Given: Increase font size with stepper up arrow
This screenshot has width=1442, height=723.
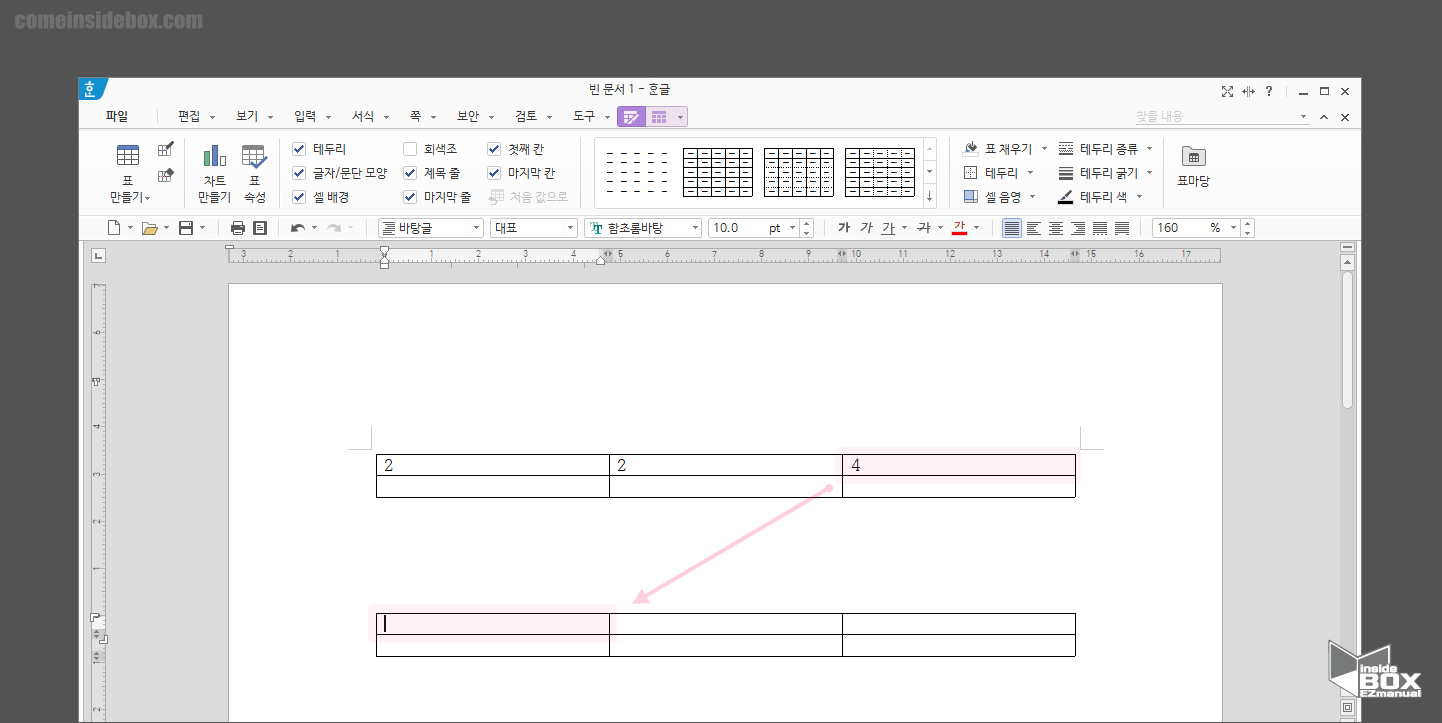Looking at the screenshot, I should (x=807, y=223).
